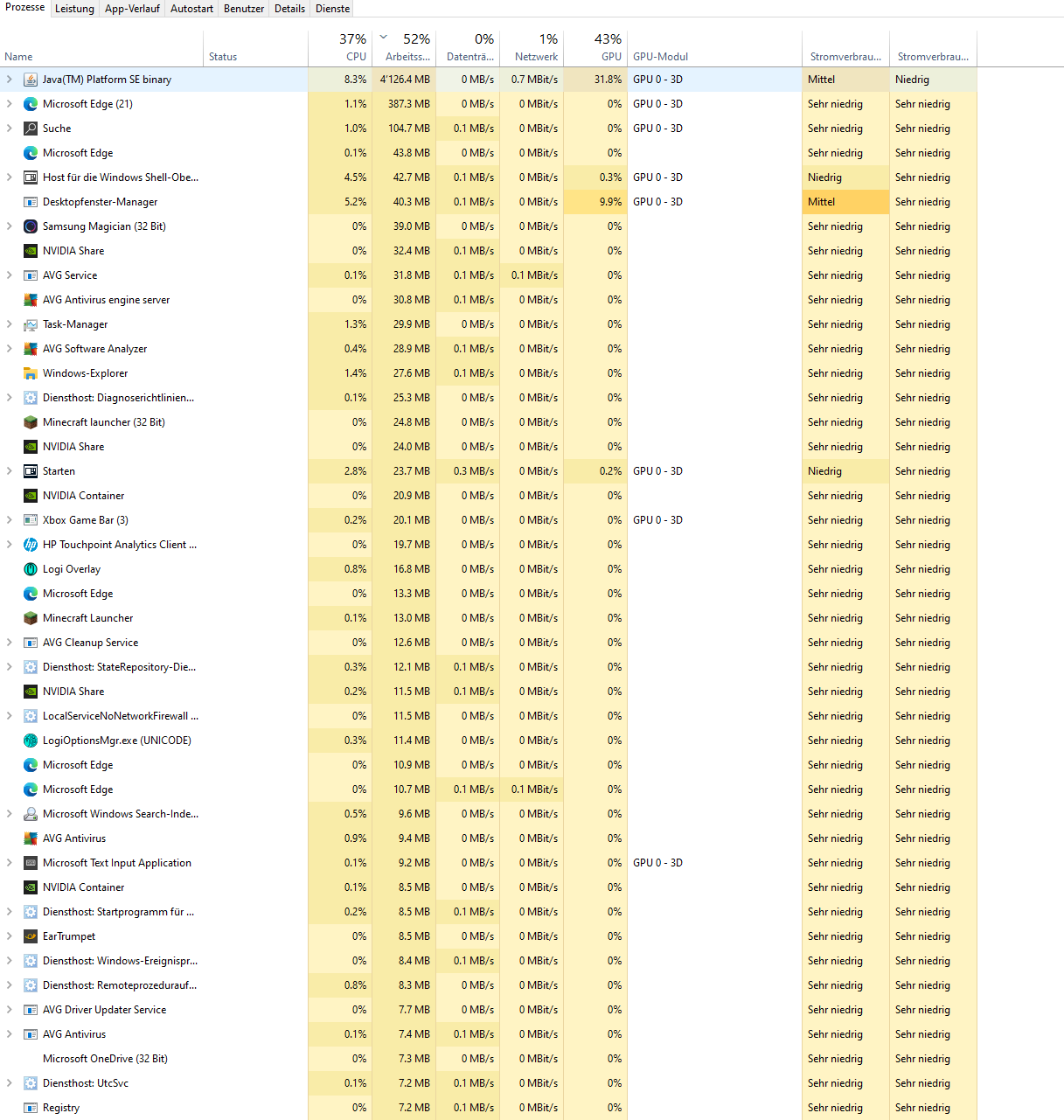The image size is (1064, 1120).
Task: Select the Microsoft OneDrive (32 Bit) row
Action: [x=488, y=1059]
